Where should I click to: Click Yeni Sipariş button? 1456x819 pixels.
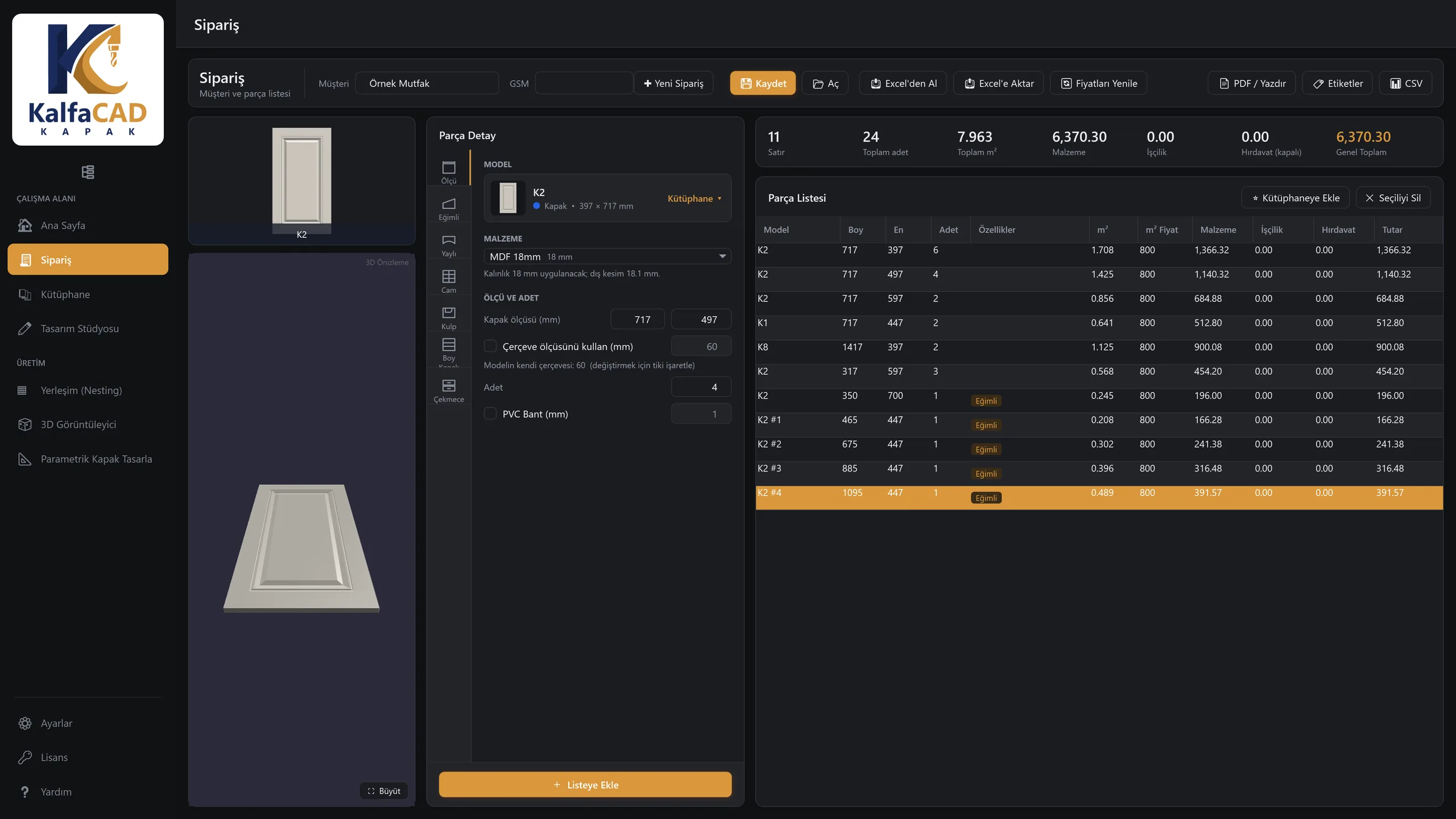pos(673,83)
